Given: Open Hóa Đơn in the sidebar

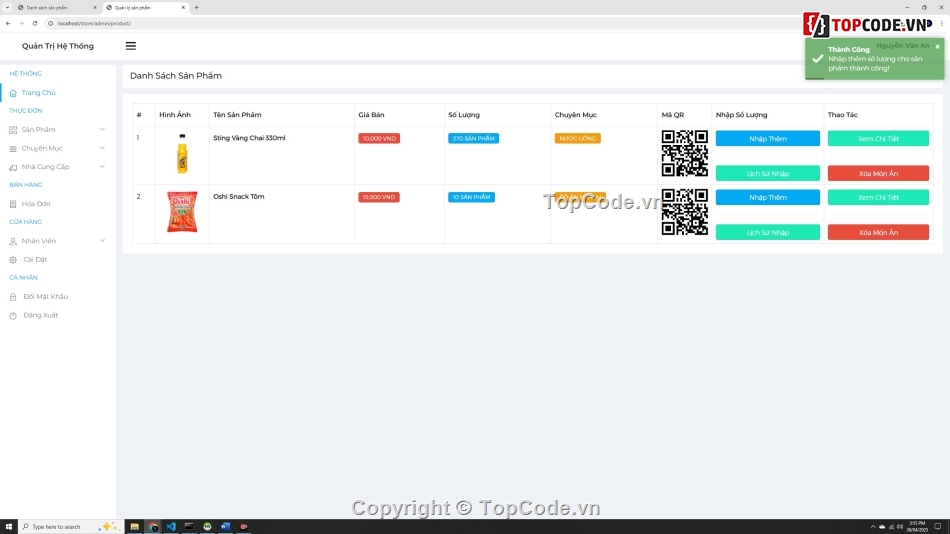Looking at the screenshot, I should (36, 204).
